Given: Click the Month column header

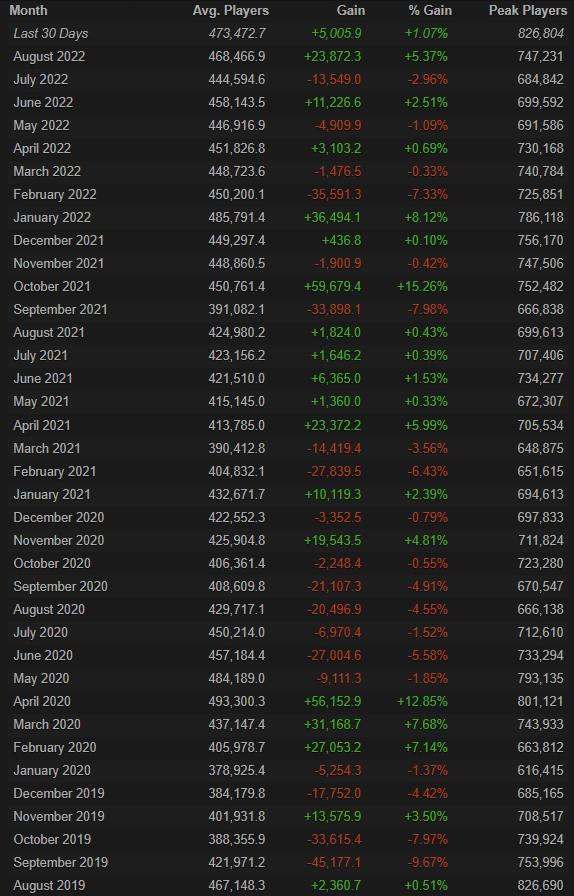Looking at the screenshot, I should coord(28,10).
